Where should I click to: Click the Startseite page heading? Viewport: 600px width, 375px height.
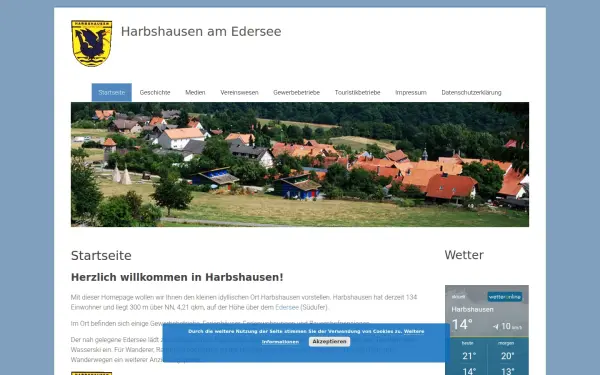click(x=101, y=256)
